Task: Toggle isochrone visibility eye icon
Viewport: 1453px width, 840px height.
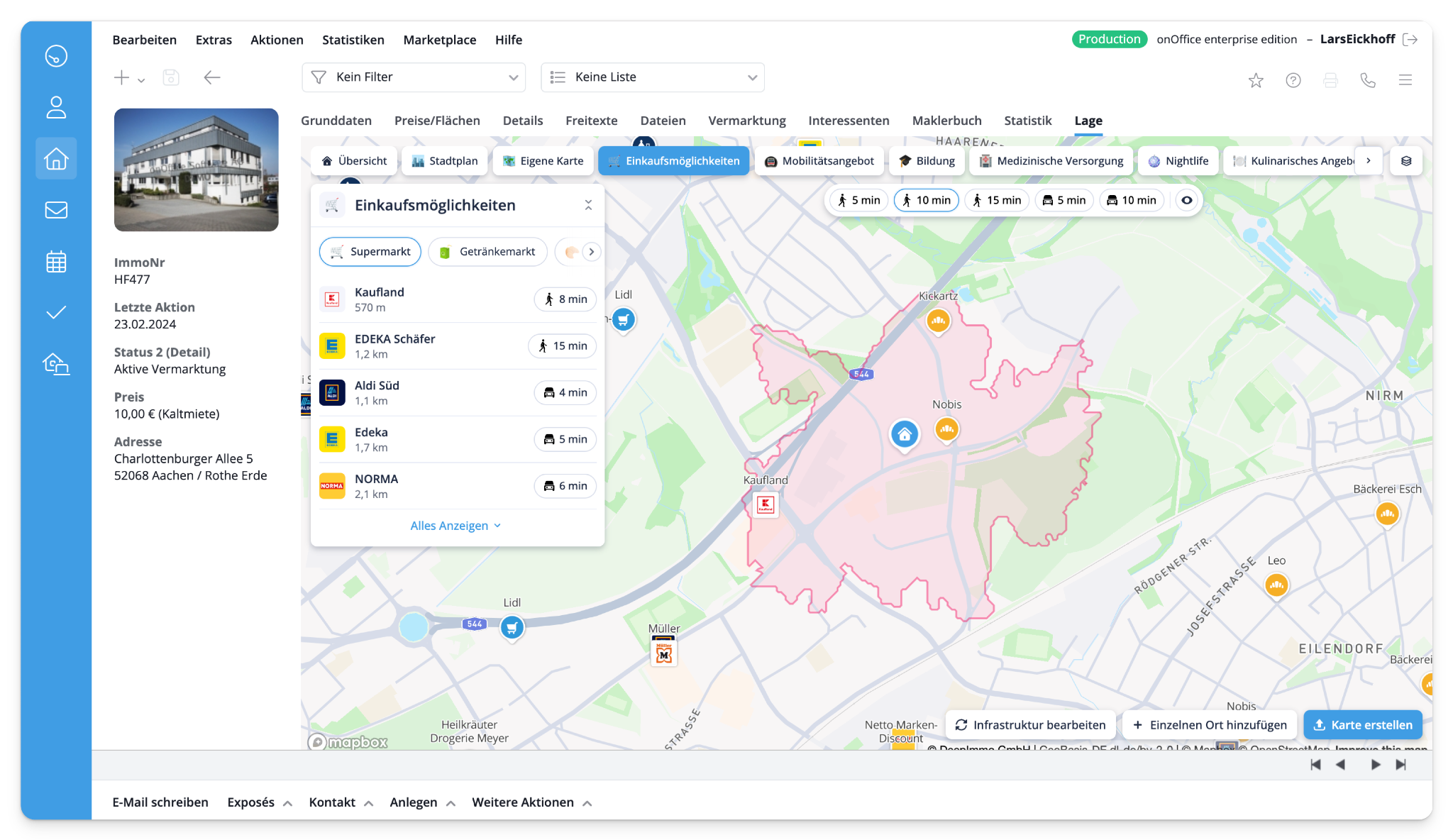Action: (1187, 200)
